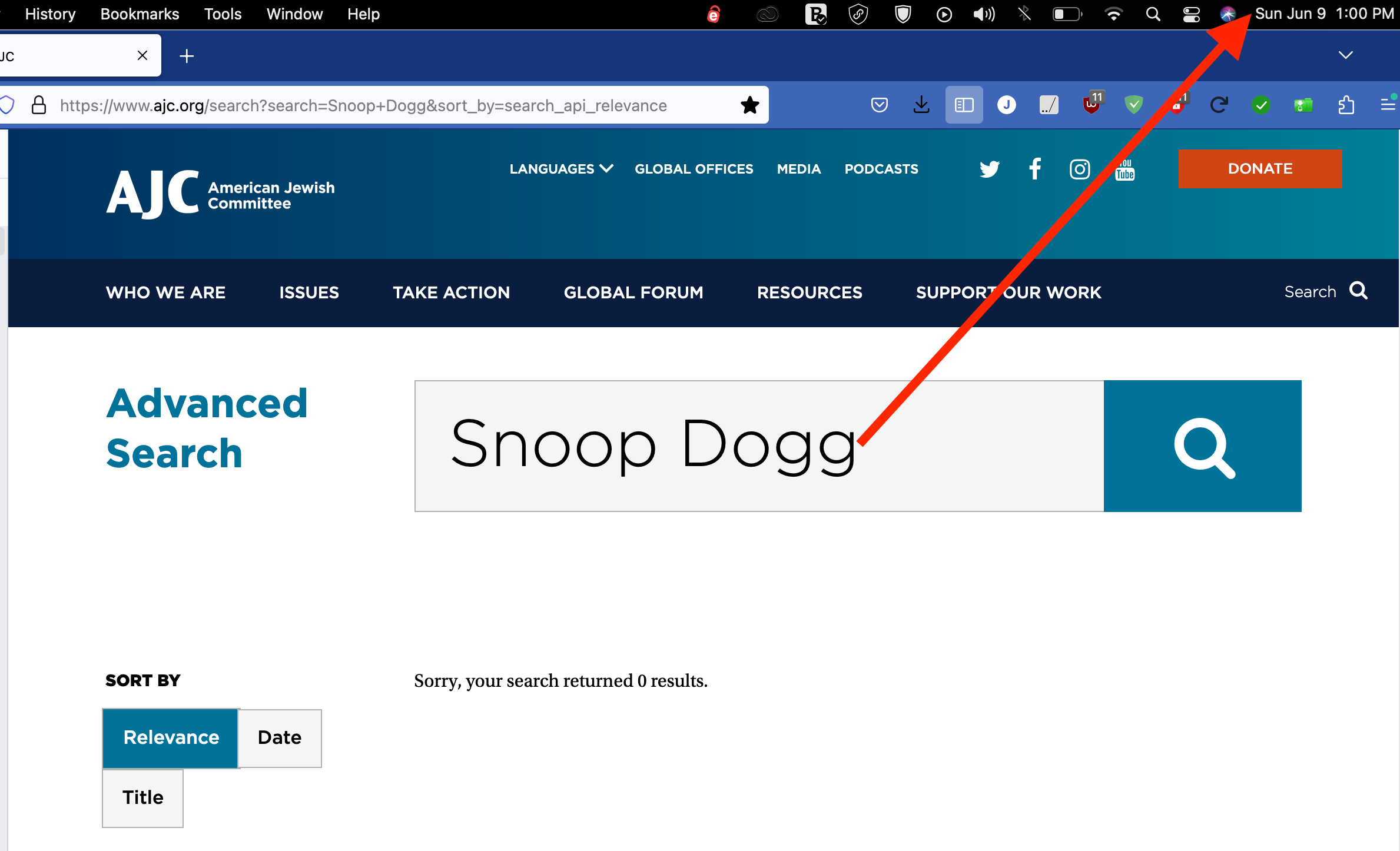Open RESOURCES navigation menu

(x=810, y=292)
